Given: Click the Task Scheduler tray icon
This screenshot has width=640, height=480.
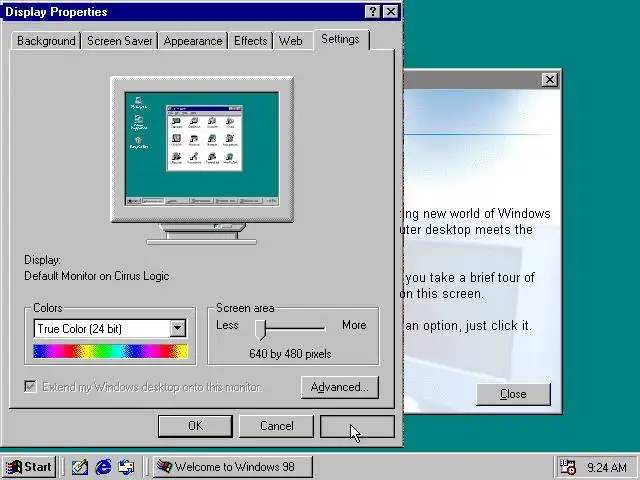Looking at the screenshot, I should 567,467.
